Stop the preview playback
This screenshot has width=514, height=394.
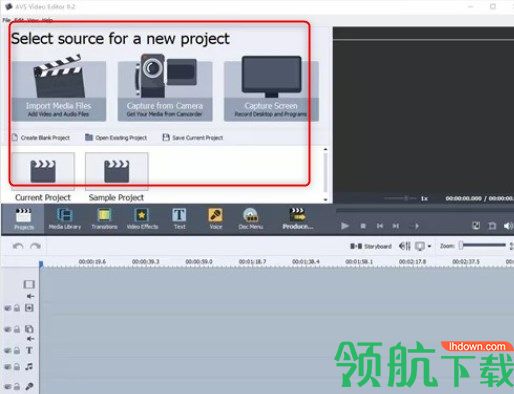363,226
